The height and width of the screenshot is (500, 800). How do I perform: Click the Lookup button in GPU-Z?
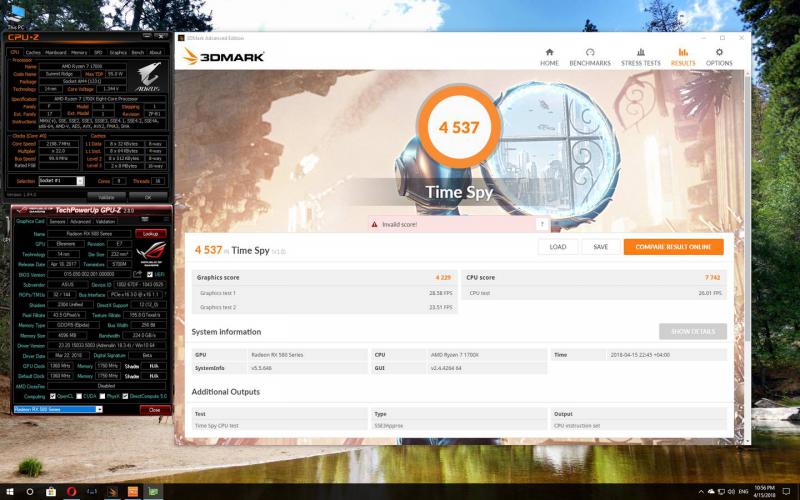click(x=150, y=233)
